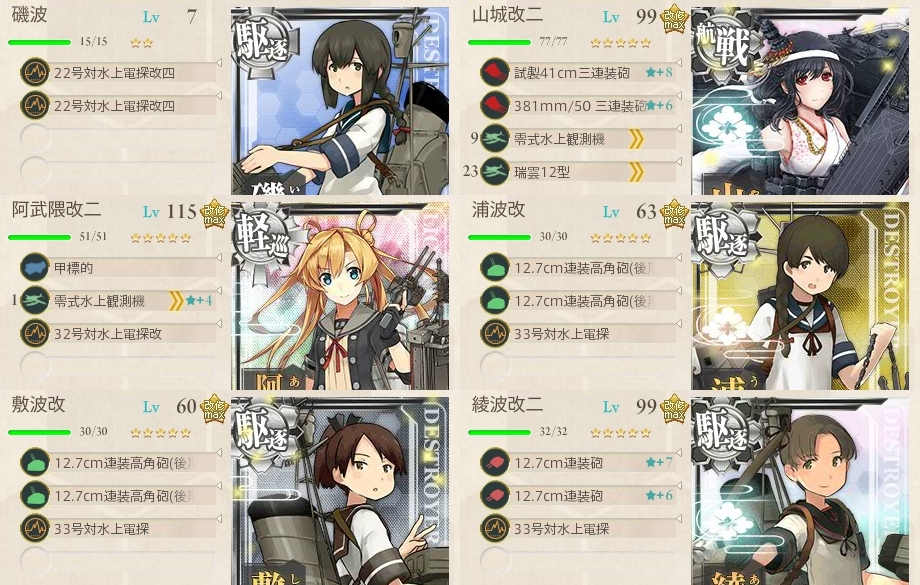Expand the arrow on 381mm/50 三連装砲 row
Viewport: 920px width, 585px height.
point(679,96)
